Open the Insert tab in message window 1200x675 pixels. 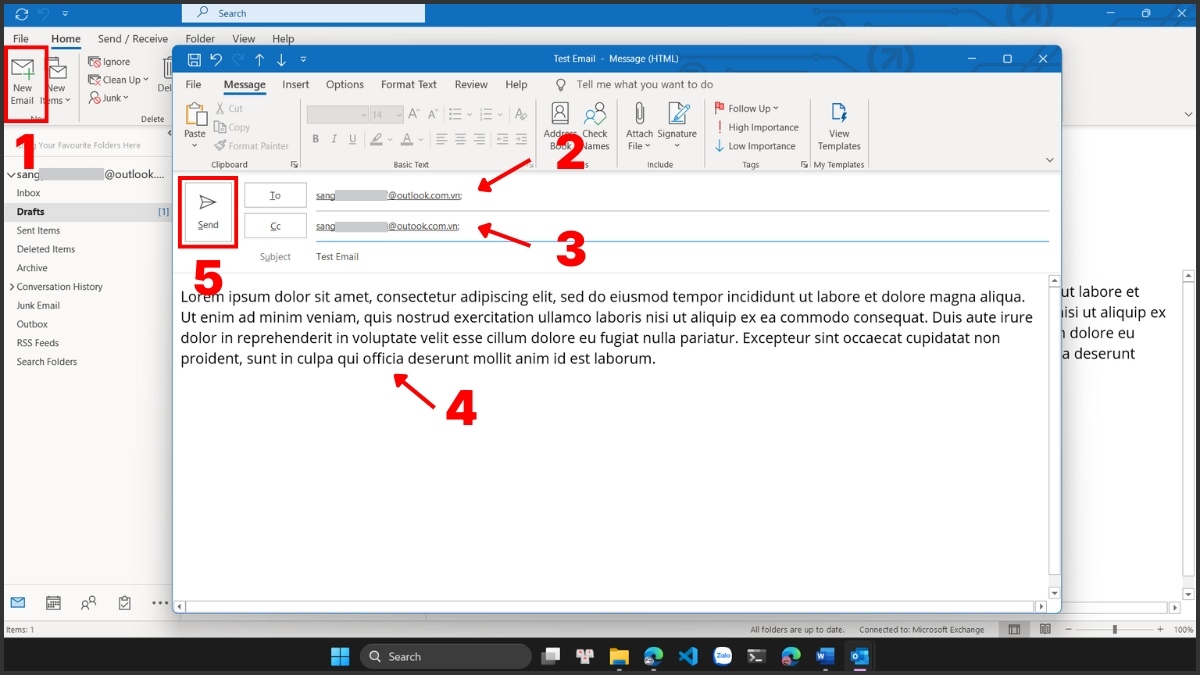(x=295, y=85)
